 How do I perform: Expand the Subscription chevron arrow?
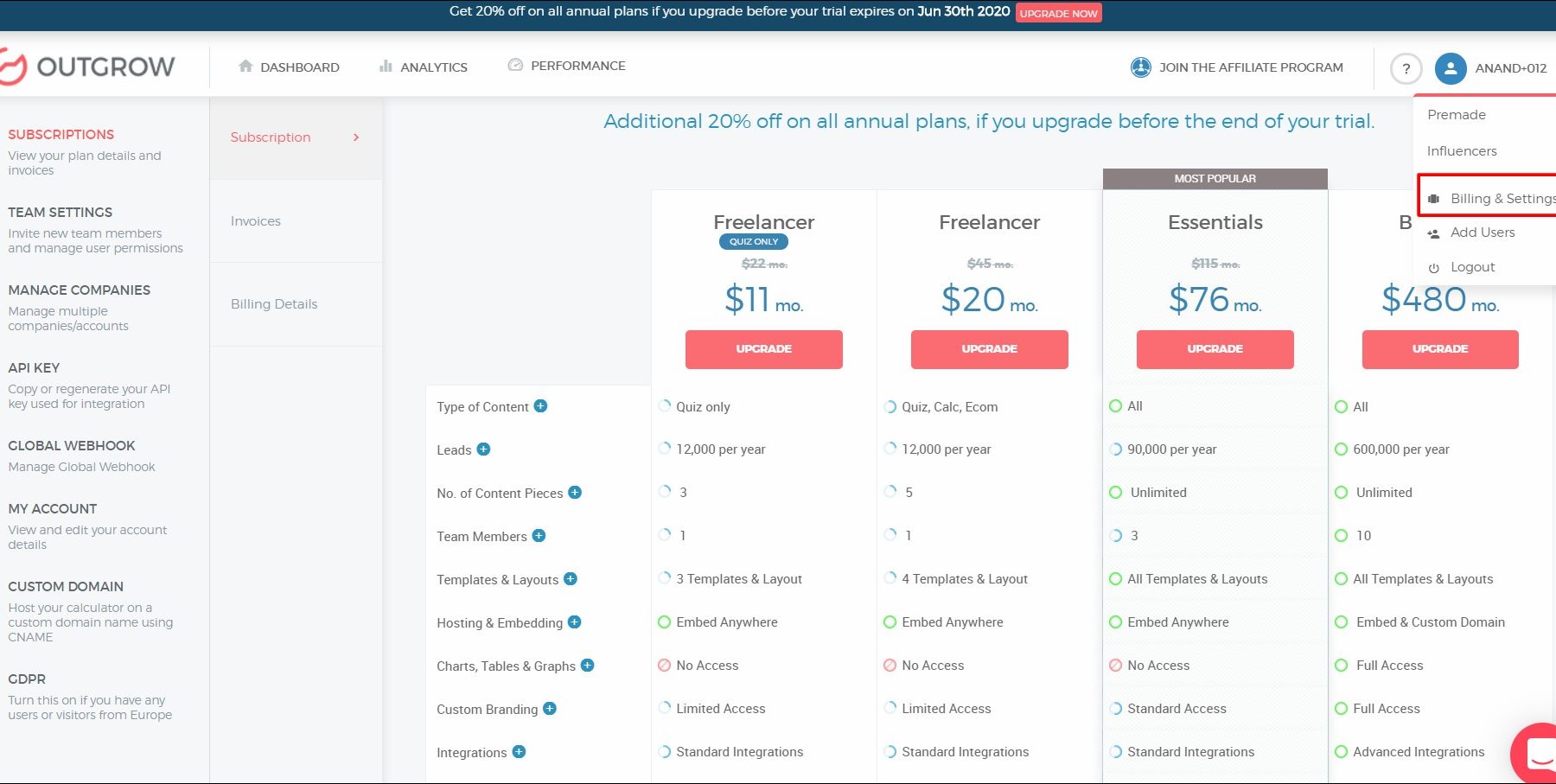coord(356,137)
